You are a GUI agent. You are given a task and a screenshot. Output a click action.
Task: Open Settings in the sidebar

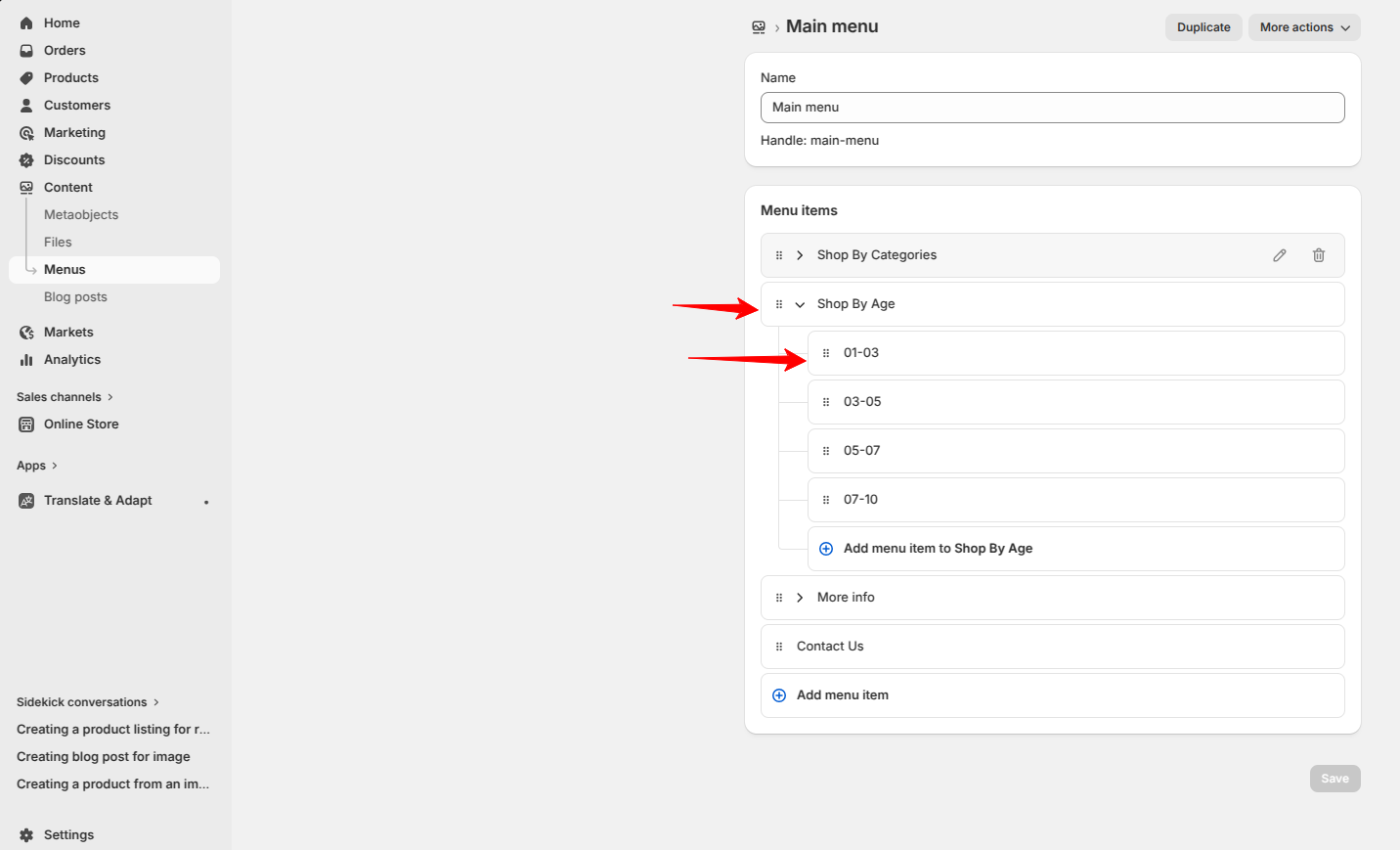(68, 834)
